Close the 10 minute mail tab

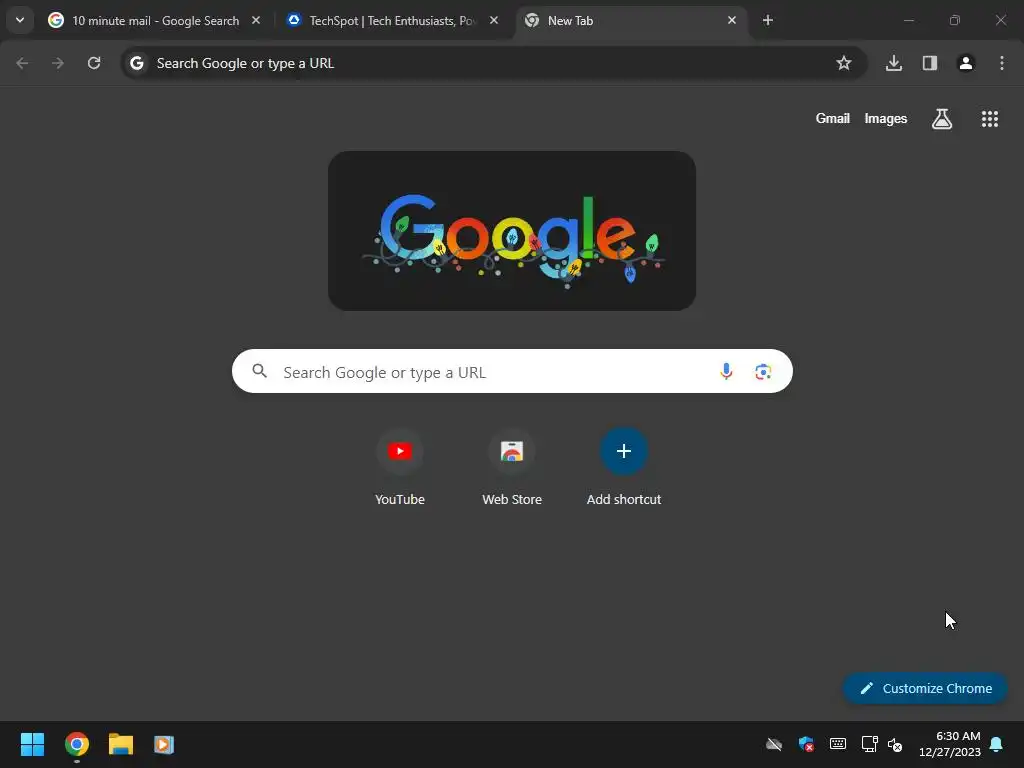point(256,21)
